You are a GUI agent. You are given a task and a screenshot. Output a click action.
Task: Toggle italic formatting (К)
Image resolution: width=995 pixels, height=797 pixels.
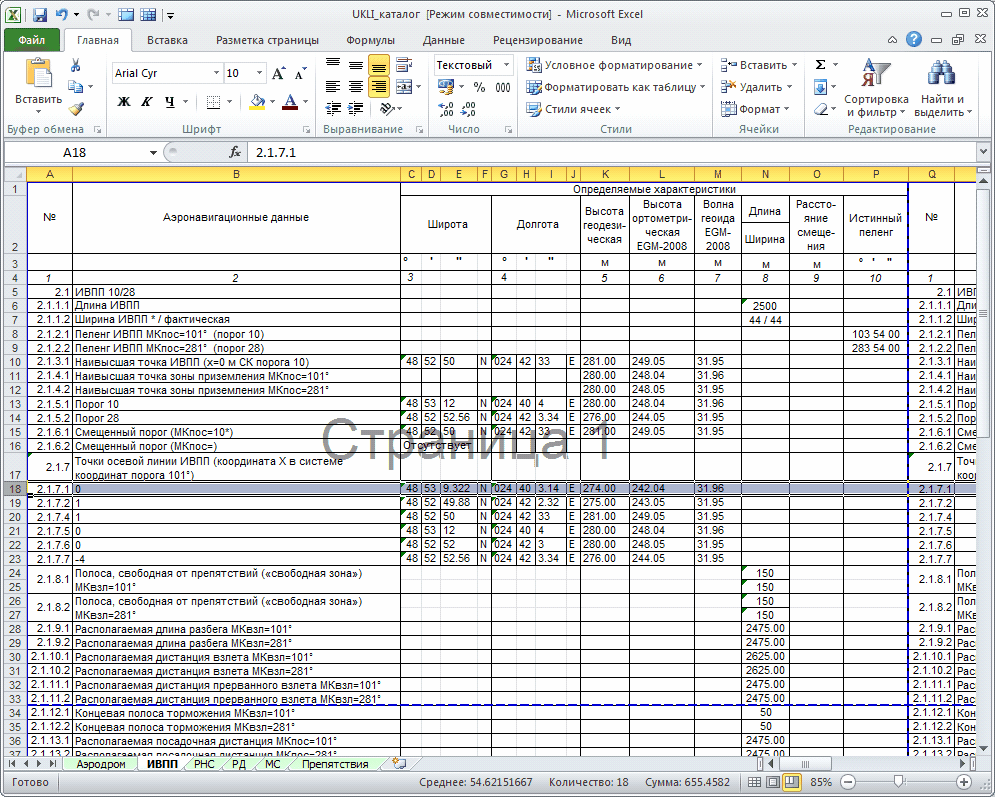tap(146, 101)
